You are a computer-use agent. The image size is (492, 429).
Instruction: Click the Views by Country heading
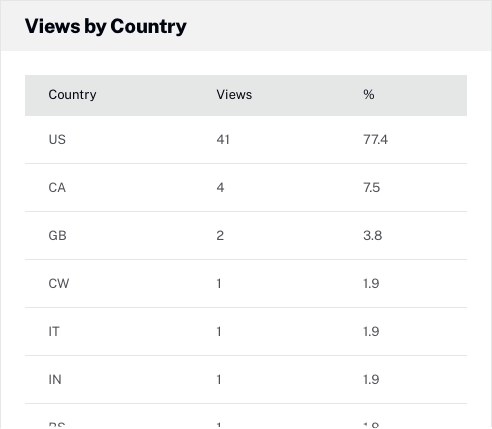[x=106, y=27]
